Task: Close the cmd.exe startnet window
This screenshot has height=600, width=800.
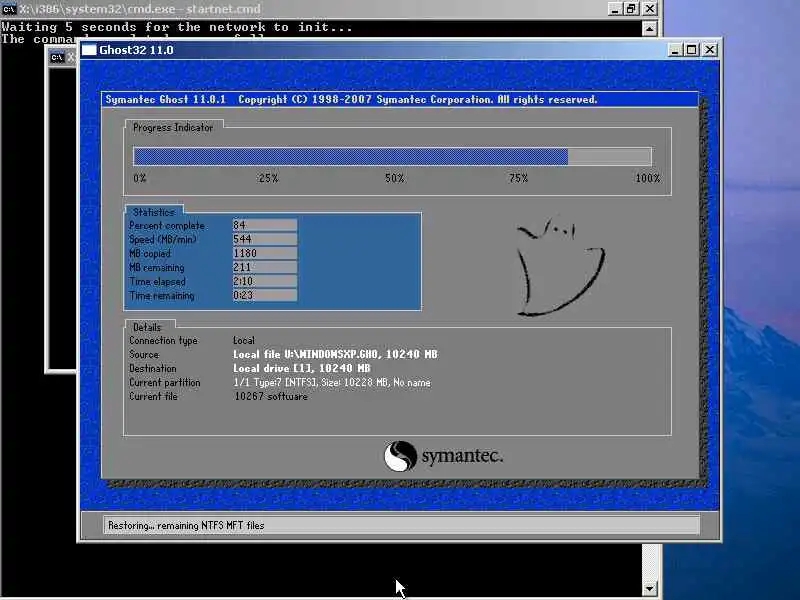Action: (x=649, y=9)
